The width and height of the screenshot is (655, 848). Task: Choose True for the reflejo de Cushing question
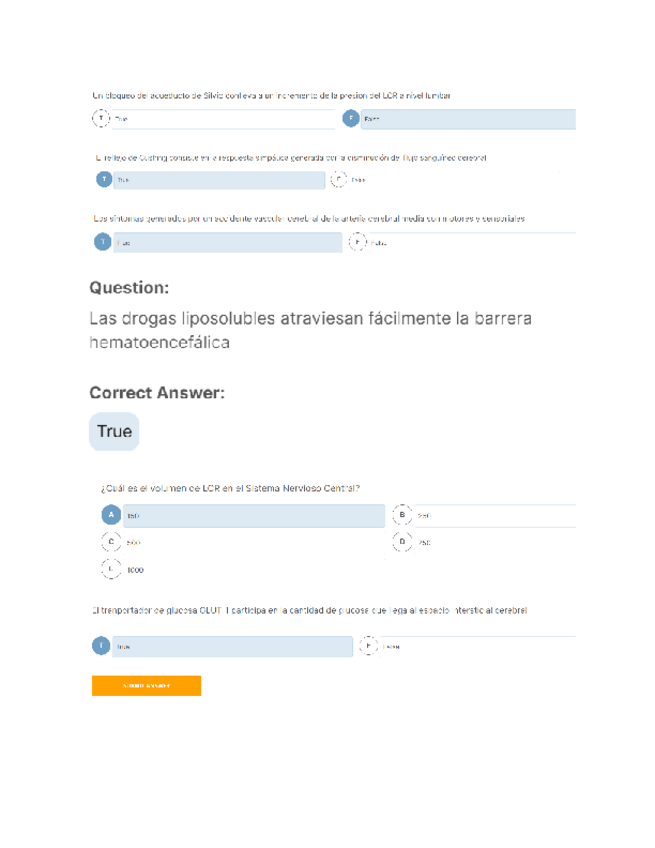tap(103, 180)
